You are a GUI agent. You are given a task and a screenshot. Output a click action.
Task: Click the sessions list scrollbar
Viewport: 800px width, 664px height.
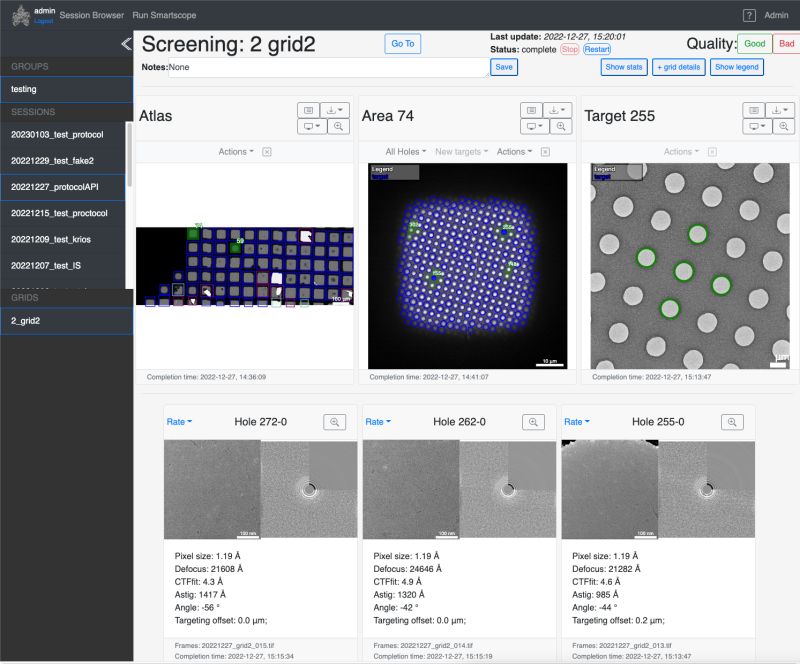click(129, 155)
